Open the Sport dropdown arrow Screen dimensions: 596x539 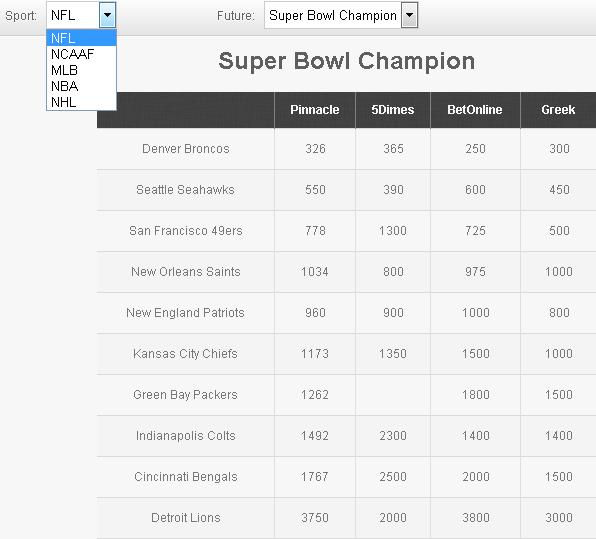(x=108, y=15)
